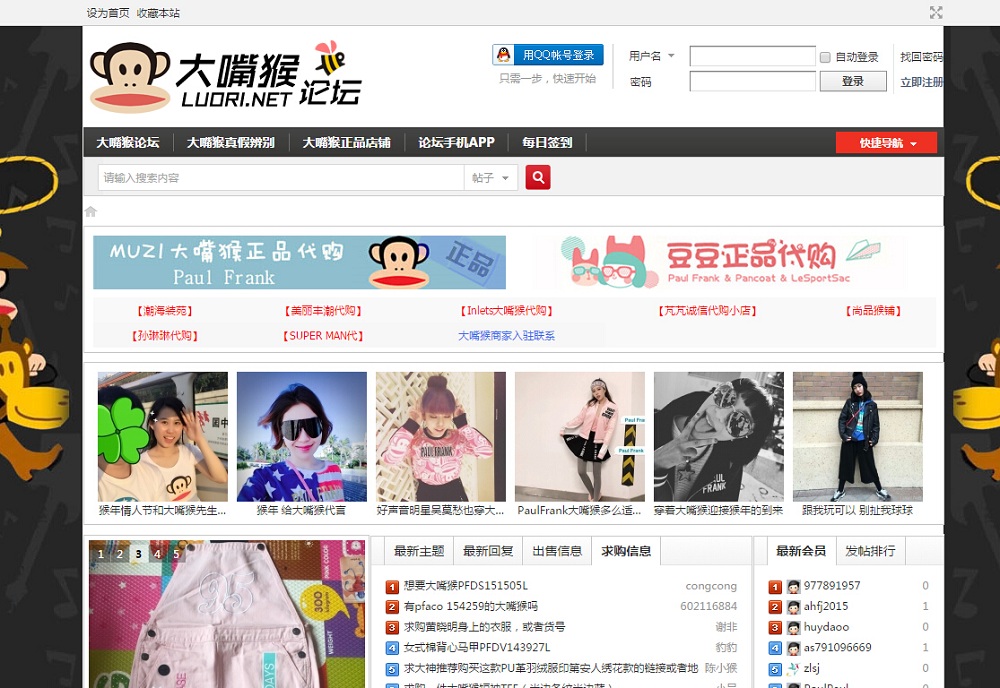Click avatar icon next to ahfj2015
The width and height of the screenshot is (1000, 688).
coord(793,606)
